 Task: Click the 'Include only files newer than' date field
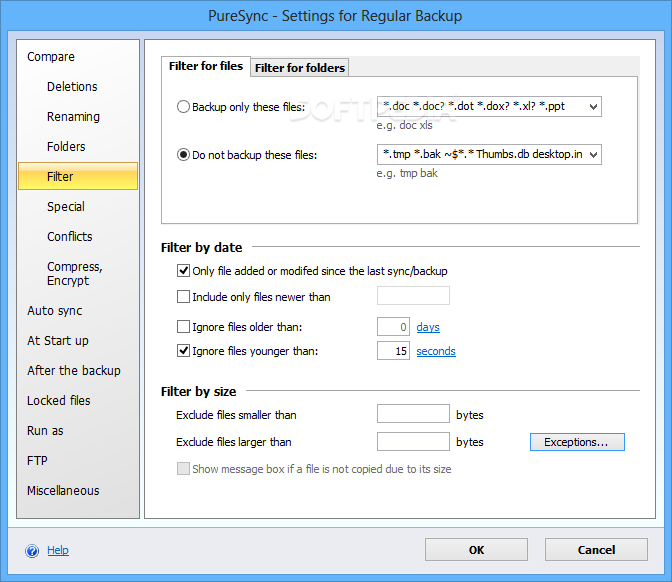tap(413, 296)
